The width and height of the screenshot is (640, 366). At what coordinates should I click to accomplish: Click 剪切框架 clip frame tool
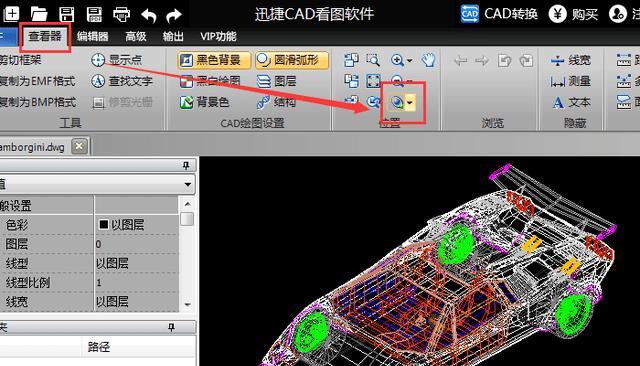[20, 60]
